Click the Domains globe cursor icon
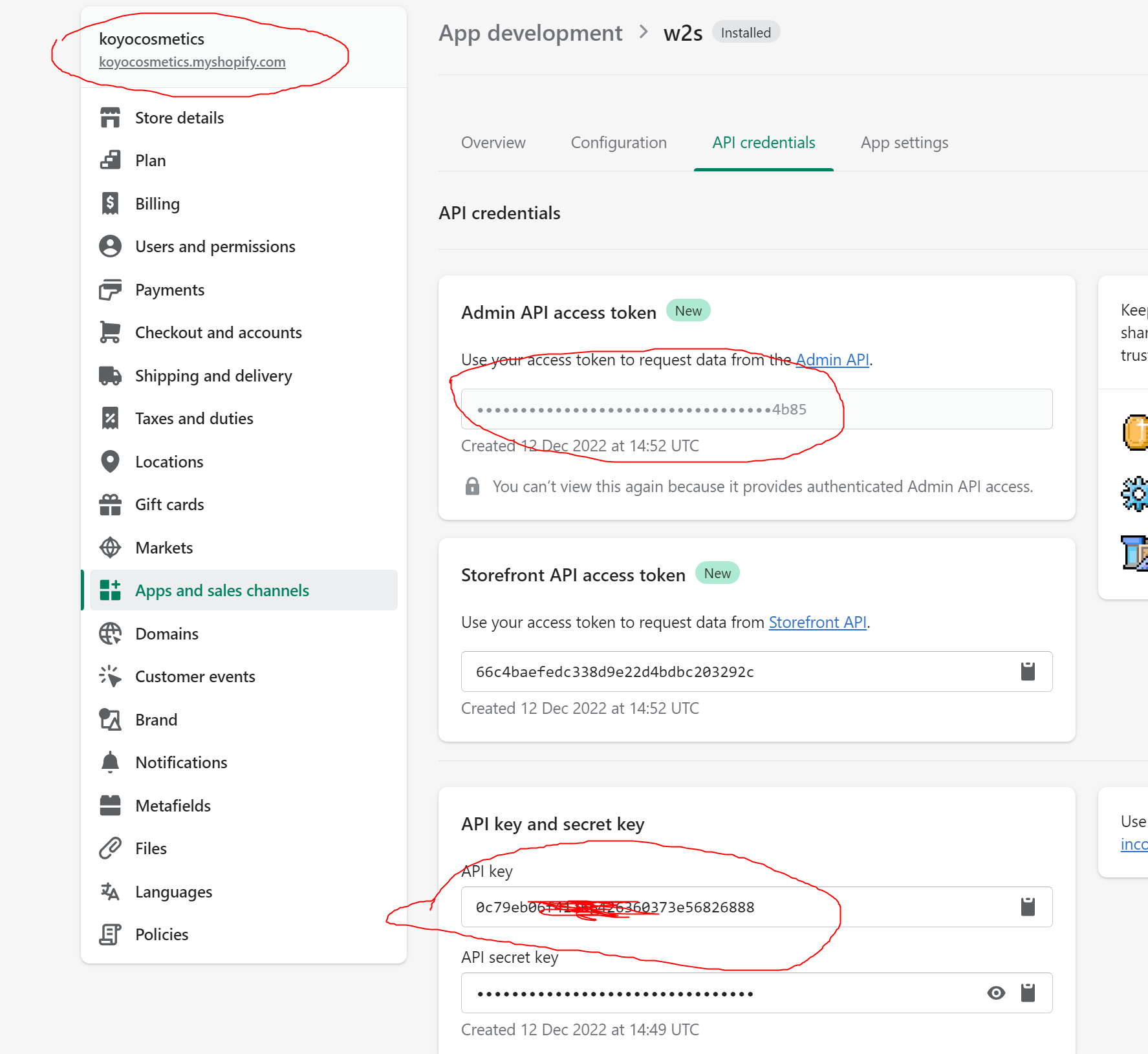This screenshot has height=1054, width=1148. [x=110, y=634]
